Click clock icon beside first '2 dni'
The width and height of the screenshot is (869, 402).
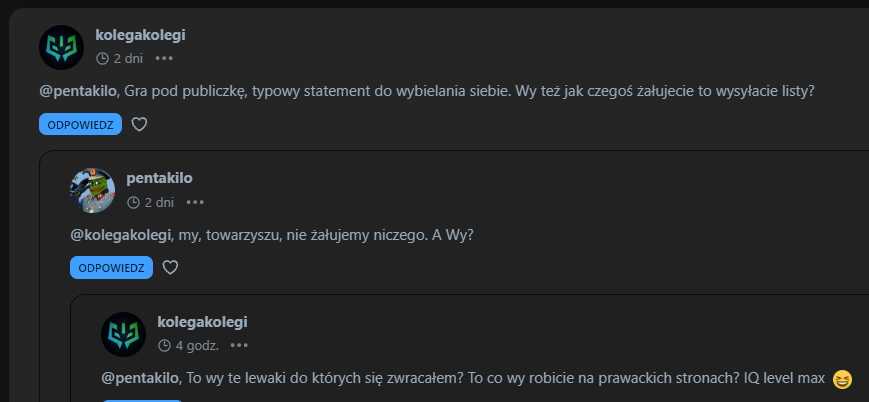pyautogui.click(x=103, y=58)
